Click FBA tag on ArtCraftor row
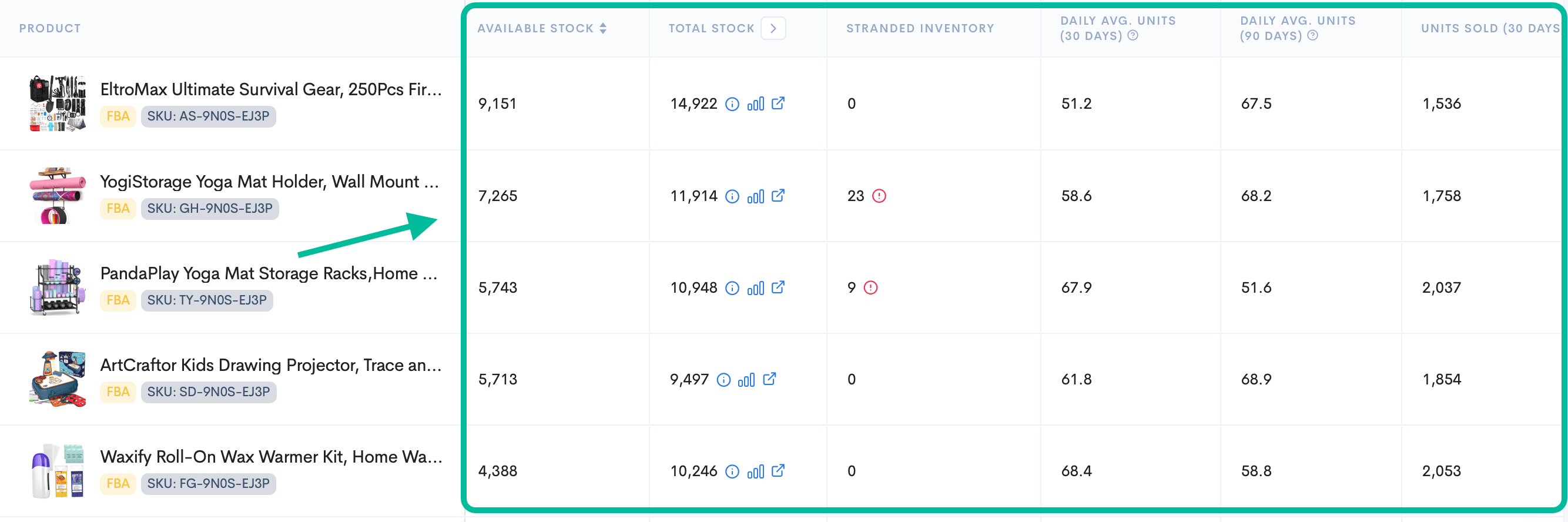Viewport: 1568px width, 522px height. coord(118,391)
